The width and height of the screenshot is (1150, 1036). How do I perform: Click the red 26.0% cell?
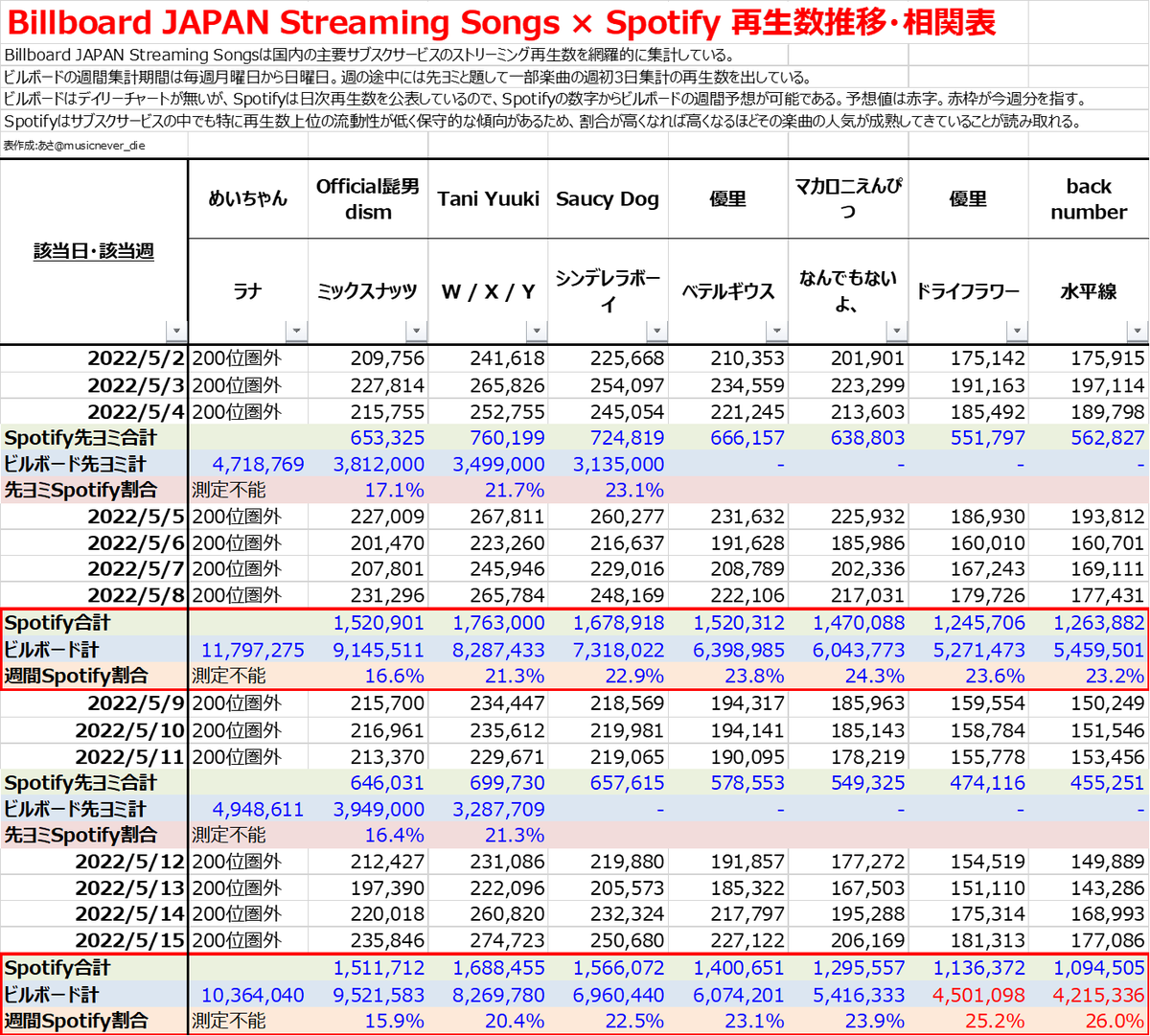[x=1089, y=1021]
